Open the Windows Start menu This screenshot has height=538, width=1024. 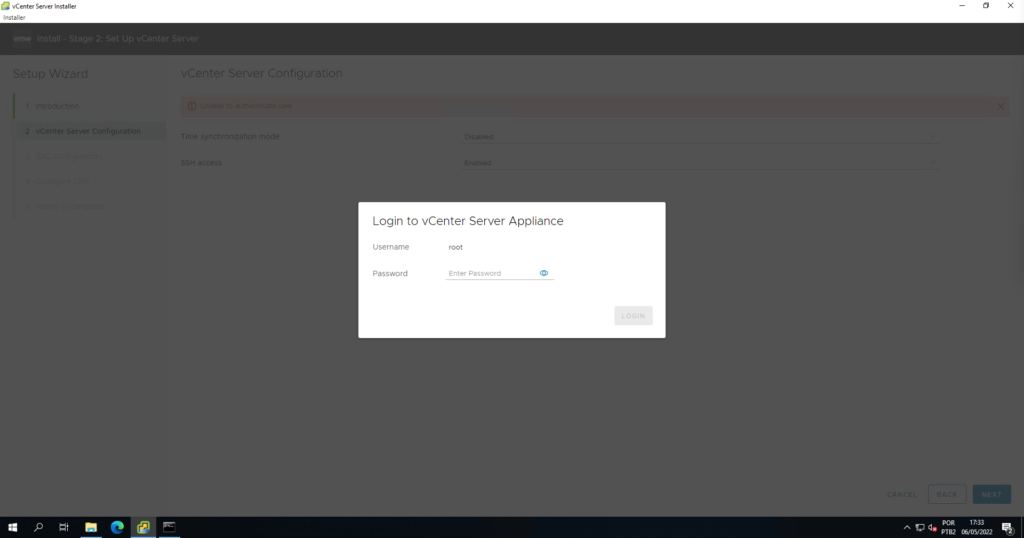pos(12,527)
